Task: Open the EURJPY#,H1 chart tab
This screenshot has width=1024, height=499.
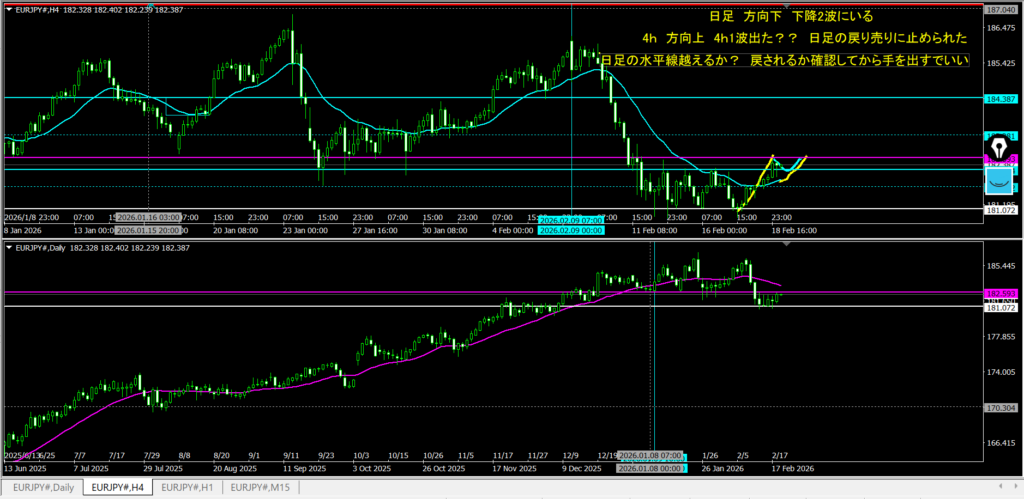Action: pyautogui.click(x=187, y=487)
